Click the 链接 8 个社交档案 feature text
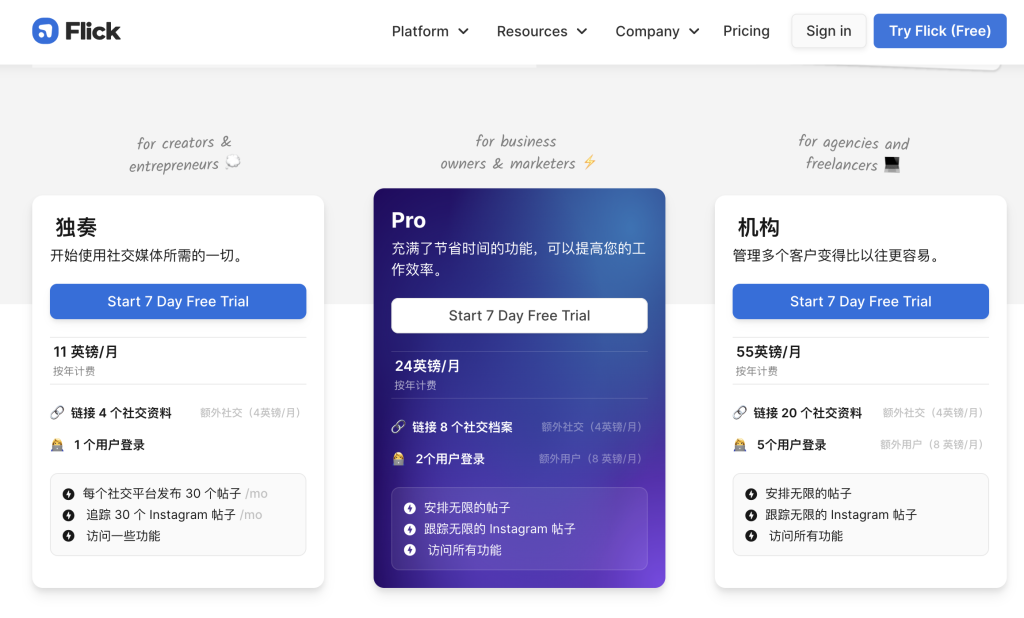This screenshot has height=618, width=1024. click(462, 427)
